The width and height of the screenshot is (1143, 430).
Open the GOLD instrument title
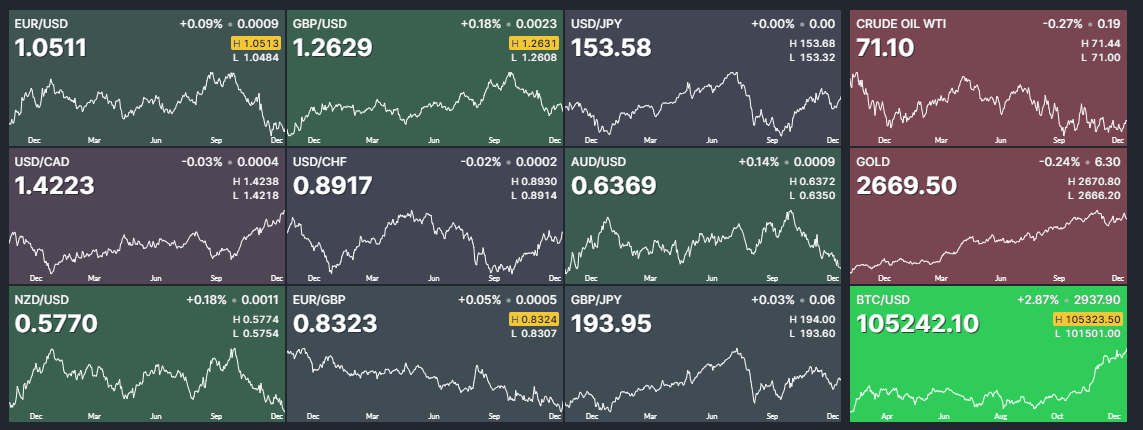[x=873, y=162]
